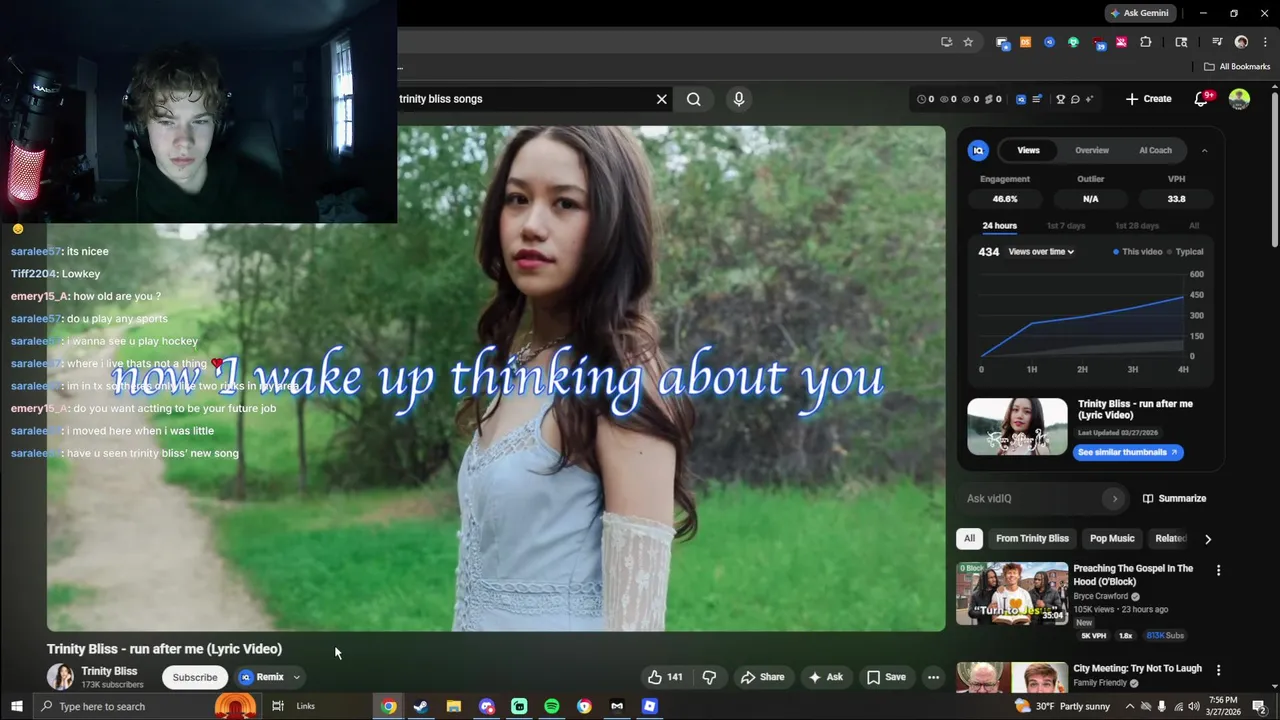The image size is (1280, 720).
Task: Select the From Trinity Bliss chip
Action: (1032, 538)
